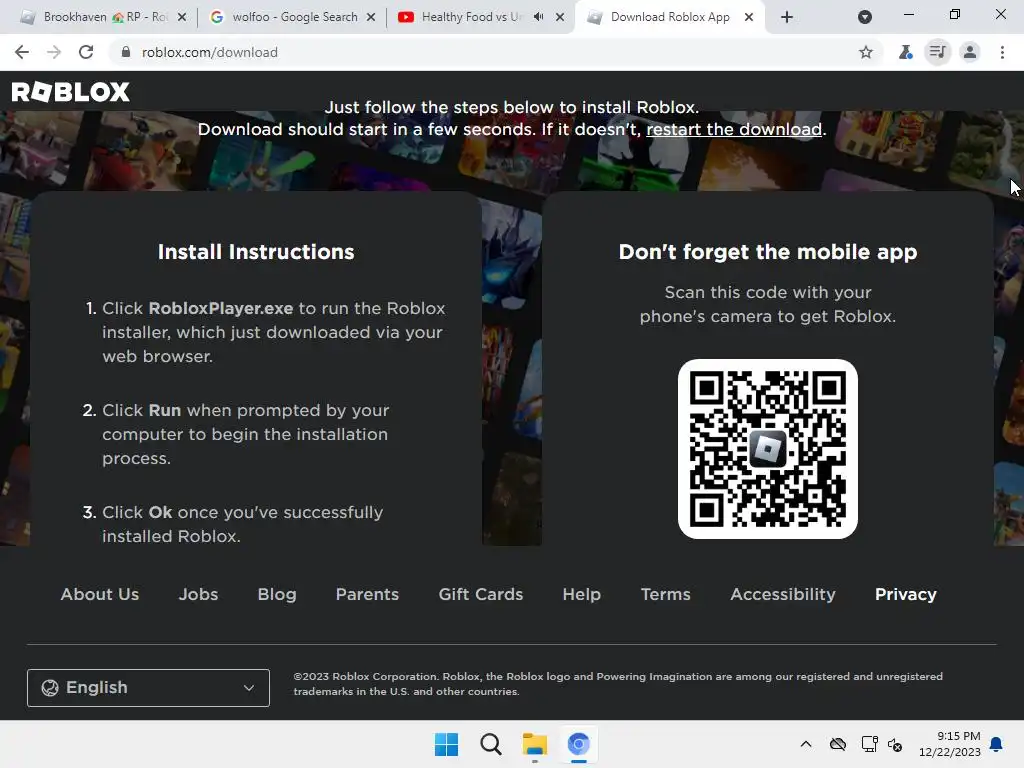Switch to Healthy Food YouTube tab
Screen dimensions: 1024x768
coord(470,17)
